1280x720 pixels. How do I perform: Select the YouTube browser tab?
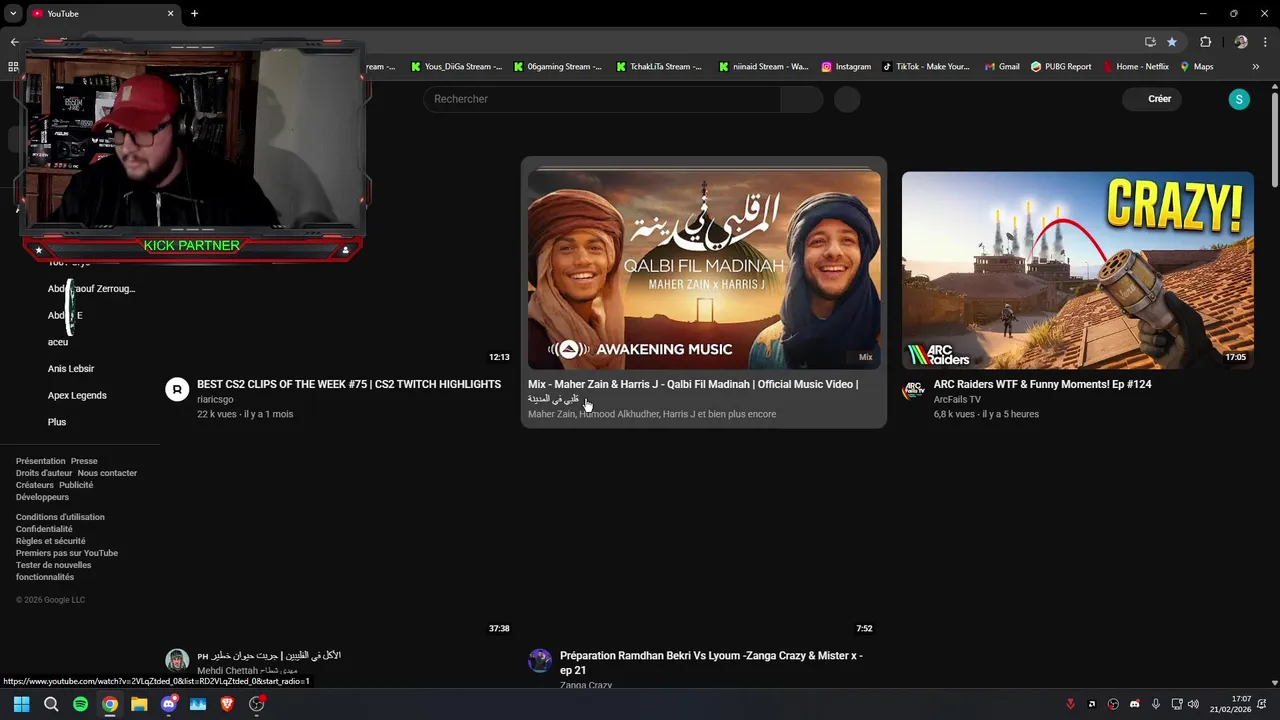(x=100, y=14)
